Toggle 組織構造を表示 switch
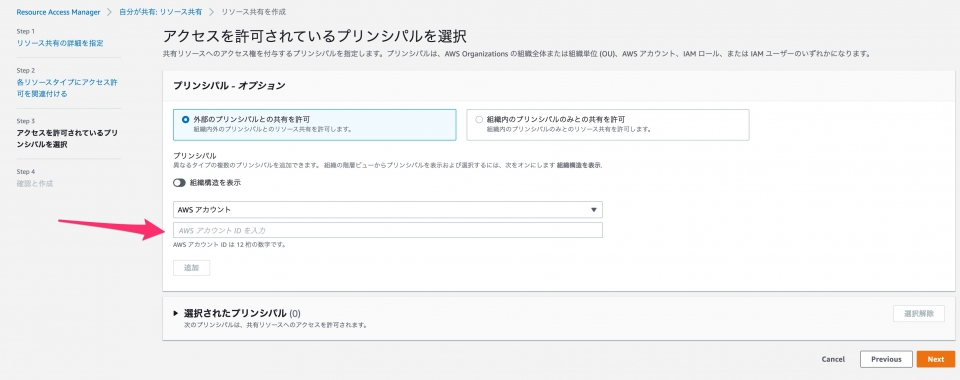The width and height of the screenshot is (960, 380). [179, 183]
